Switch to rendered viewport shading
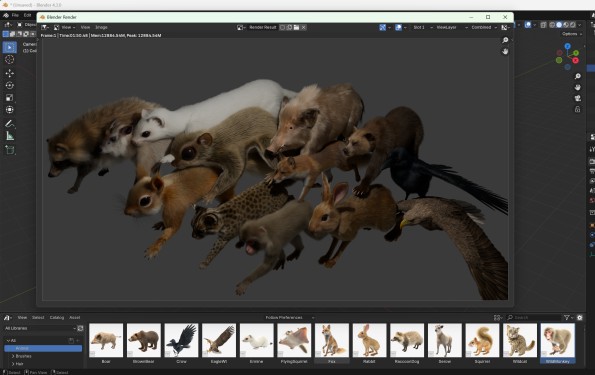The height and width of the screenshot is (375, 595). click(572, 25)
